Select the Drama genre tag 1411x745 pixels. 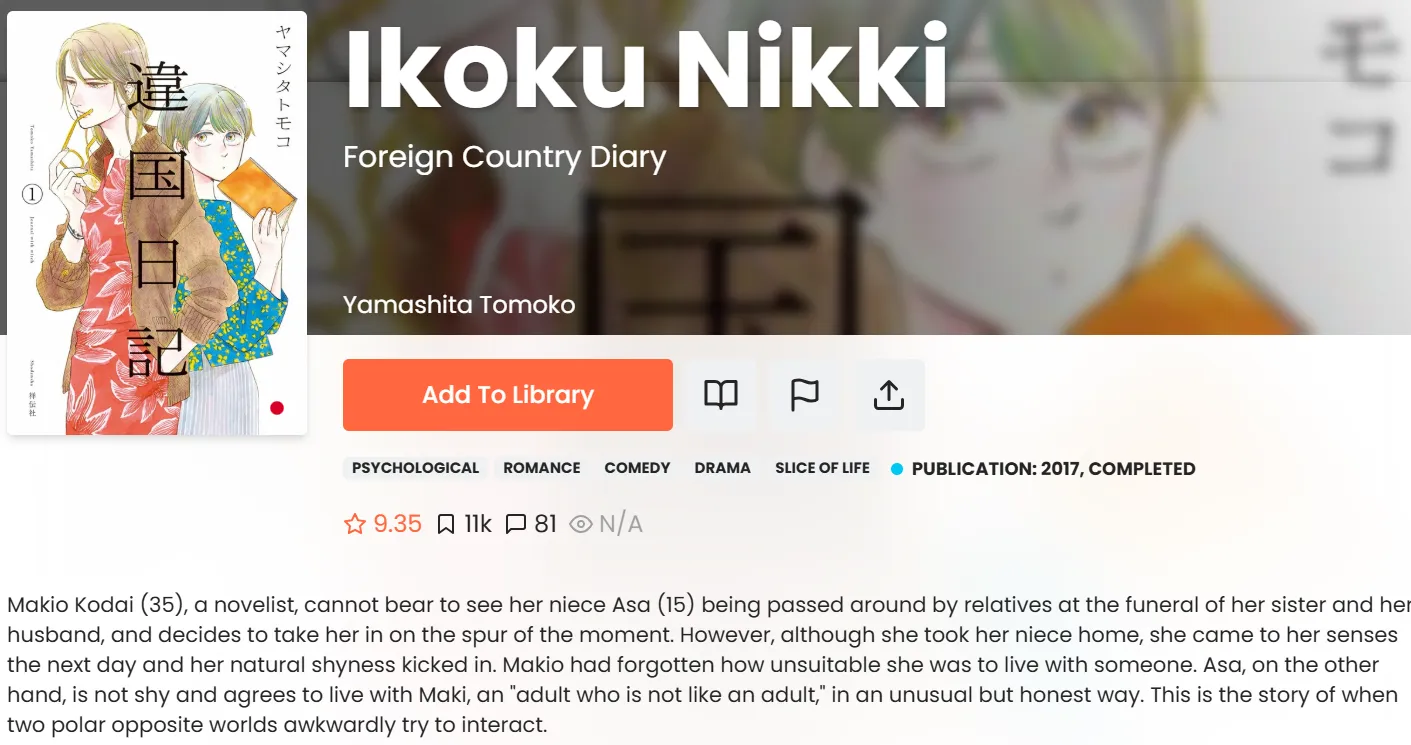coord(722,468)
